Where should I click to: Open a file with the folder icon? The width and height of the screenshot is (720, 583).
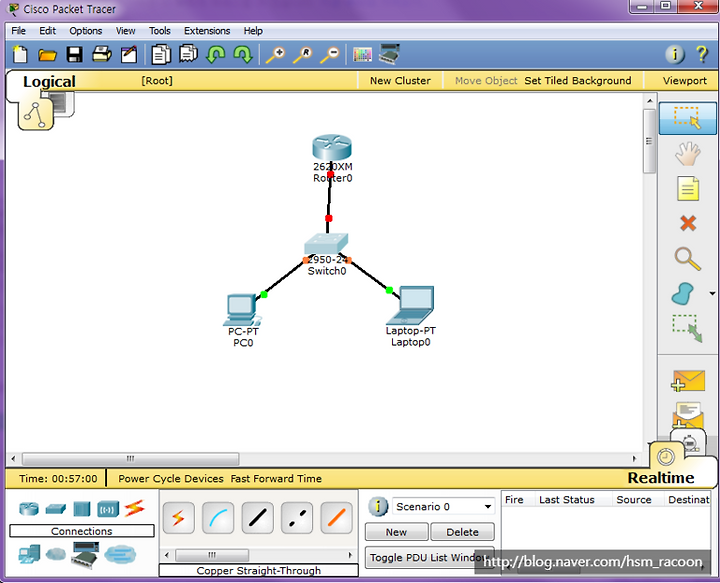pyautogui.click(x=47, y=55)
